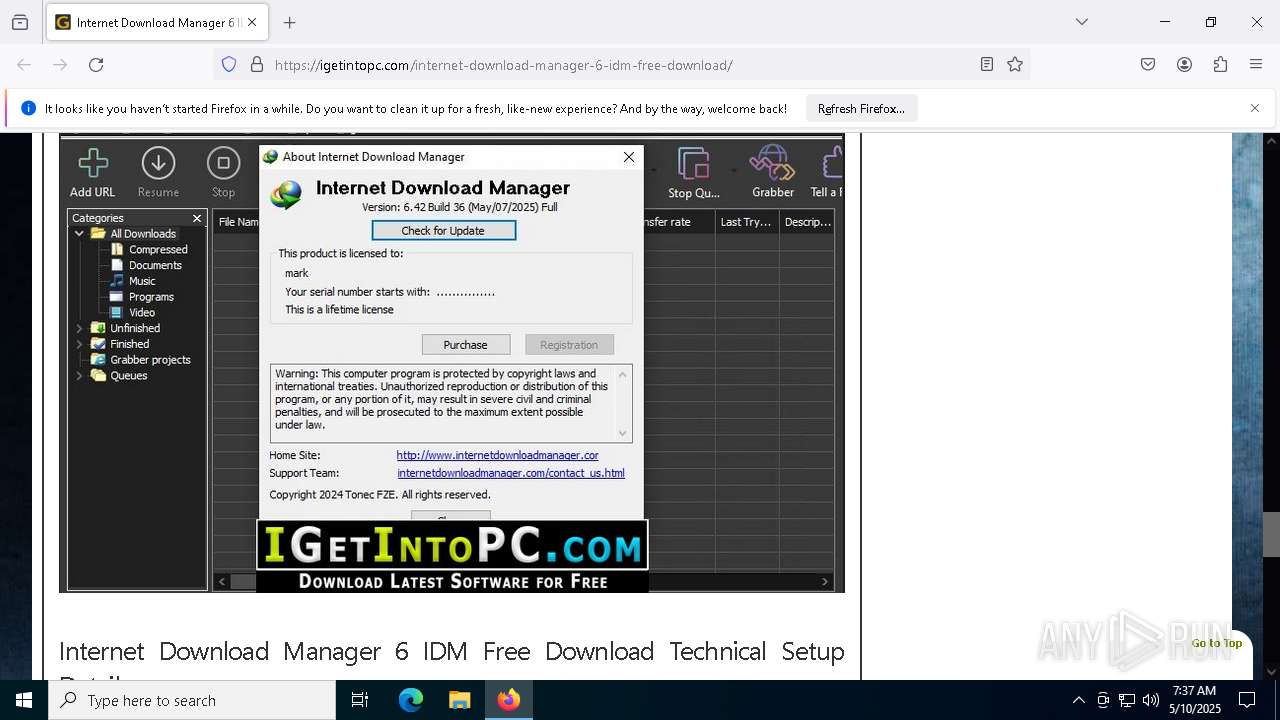Open File Explorer from the taskbar
This screenshot has width=1280, height=720.
coord(459,700)
